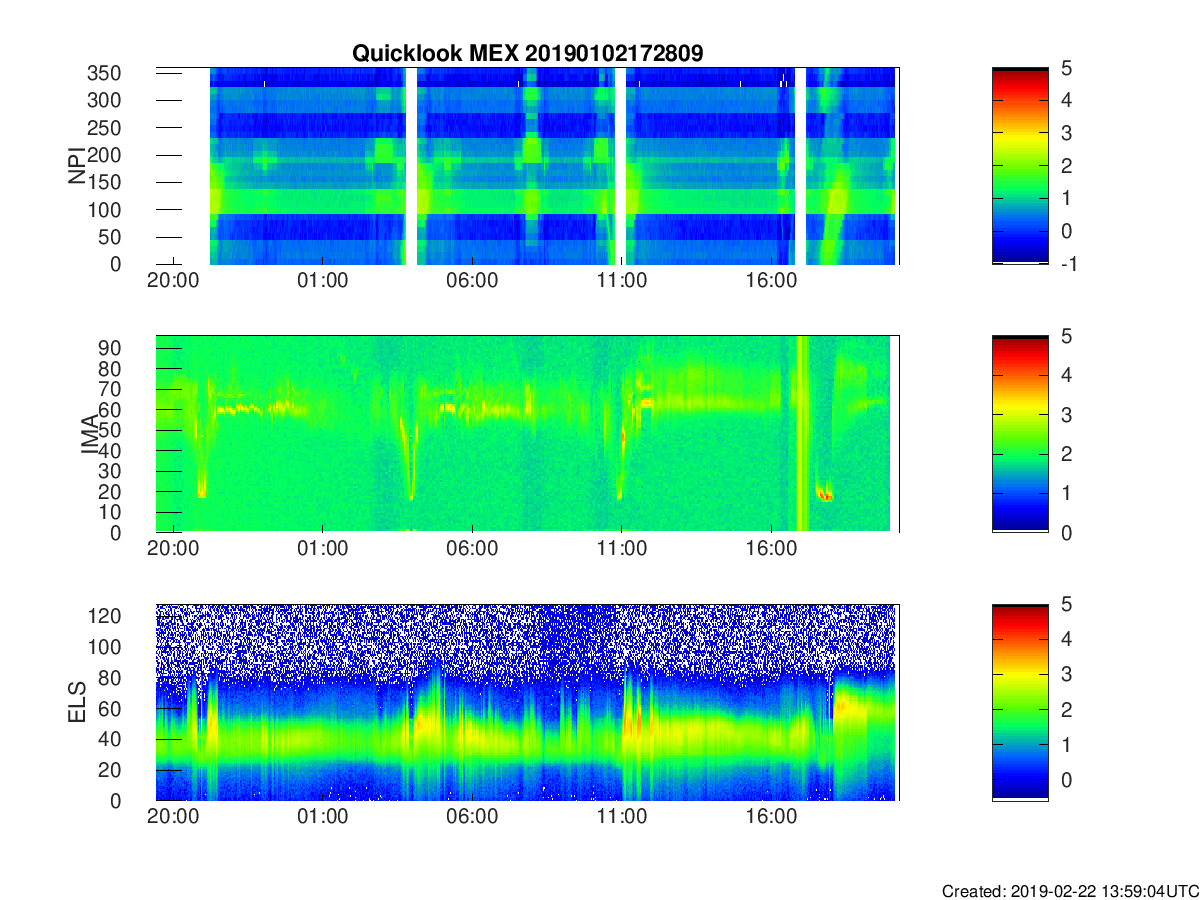This screenshot has width=1200, height=900.
Task: Select the IMA y-axis label
Action: click(92, 434)
